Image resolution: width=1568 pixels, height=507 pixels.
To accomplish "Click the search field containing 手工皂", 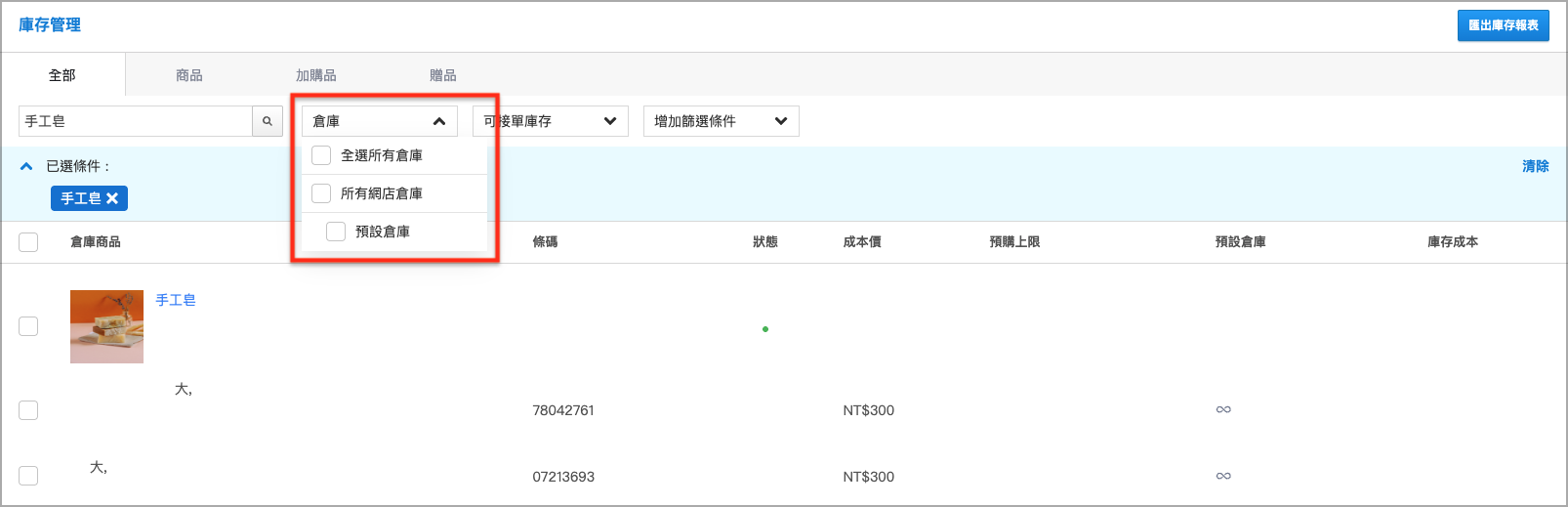I will click(x=136, y=121).
